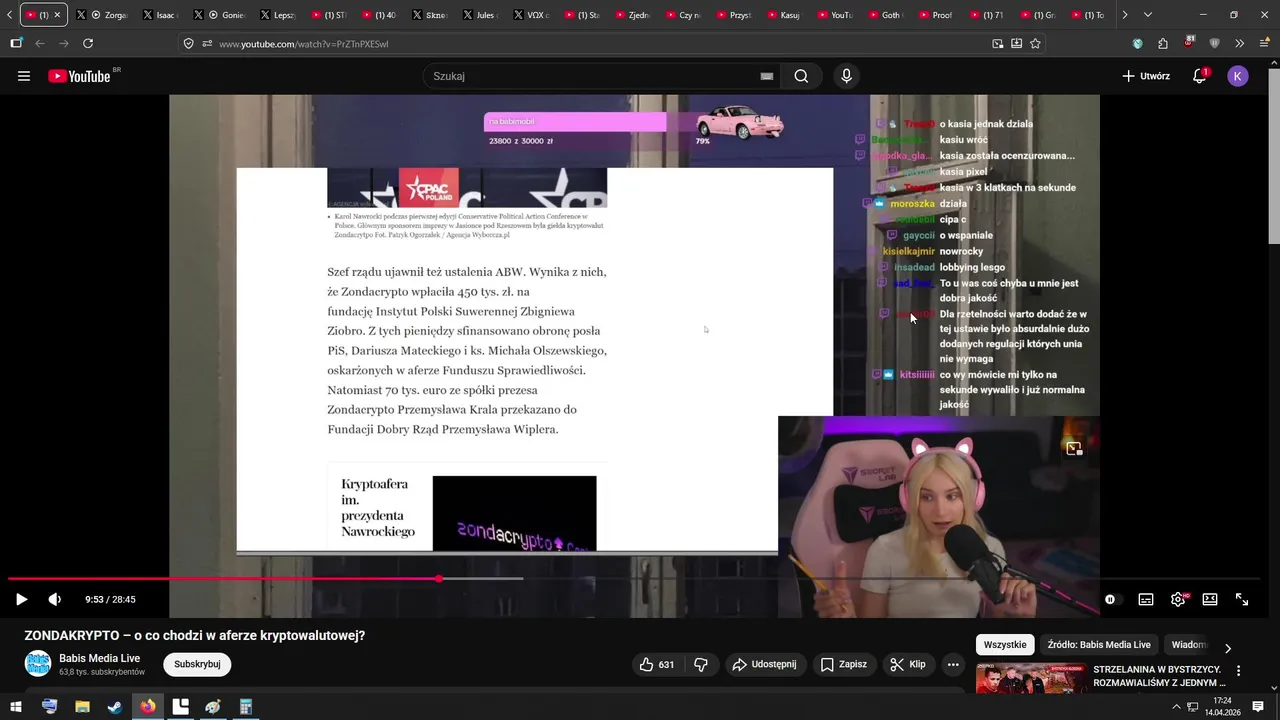This screenshot has height=720, width=1280.
Task: Close the current YouTube tab
Action: 57,15
